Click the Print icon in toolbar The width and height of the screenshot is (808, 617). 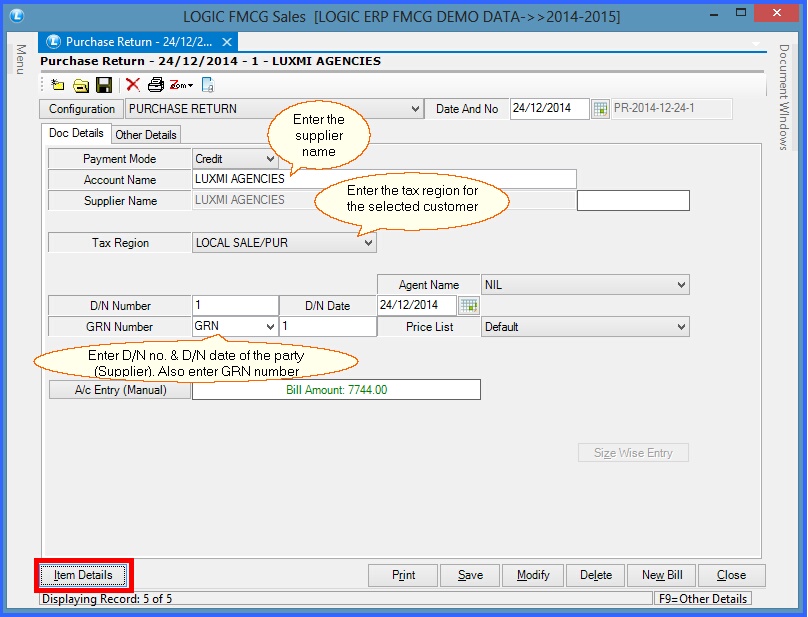(156, 85)
